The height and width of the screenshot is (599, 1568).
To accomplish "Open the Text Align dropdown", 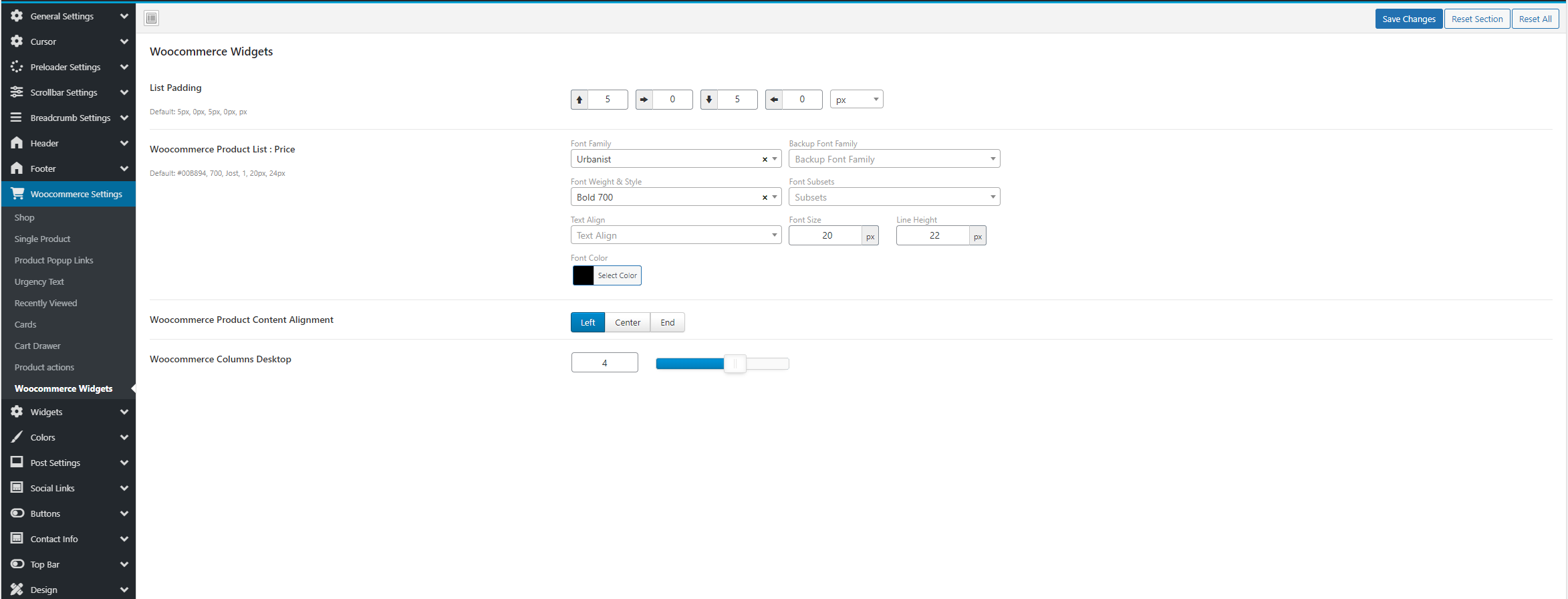I will (x=676, y=235).
